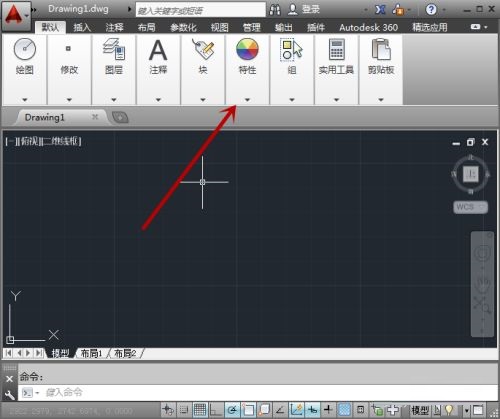Open the 精选应用 ribbon tab
This screenshot has height=419, width=500.
pyautogui.click(x=430, y=27)
